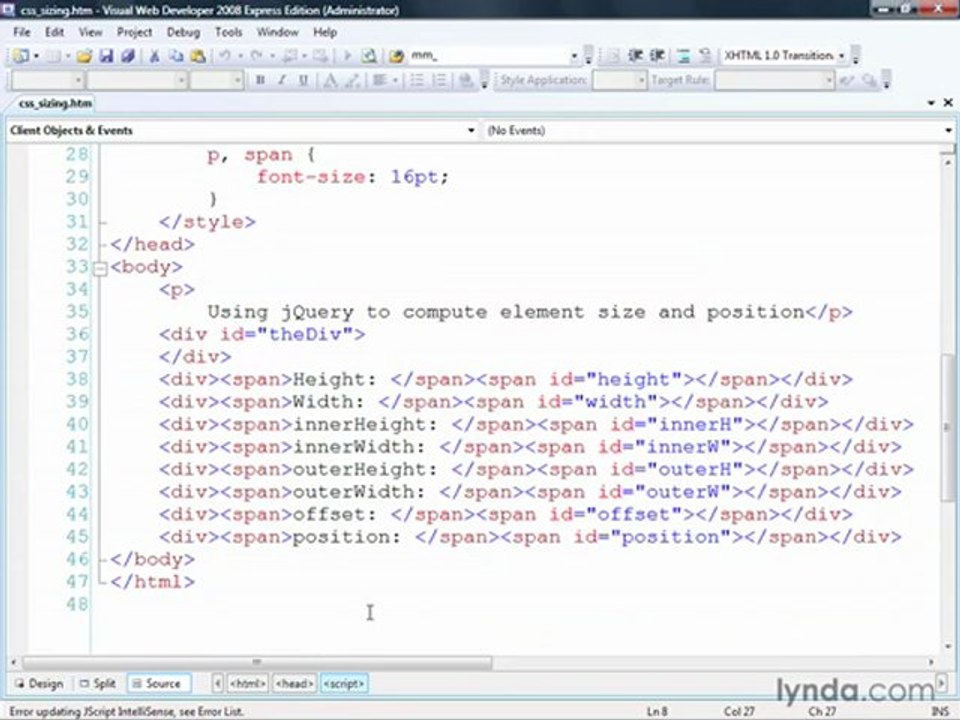Cut selection with the scissors icon
Screen dimensions: 960x720
coord(155,56)
